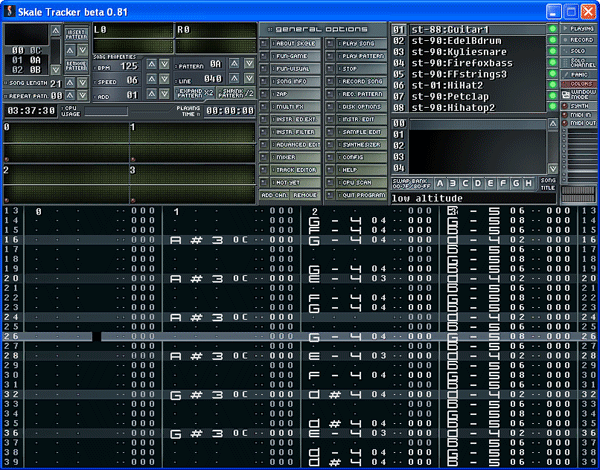Increase BPM with the up arrow
This screenshot has height=470, width=600.
[152, 64]
